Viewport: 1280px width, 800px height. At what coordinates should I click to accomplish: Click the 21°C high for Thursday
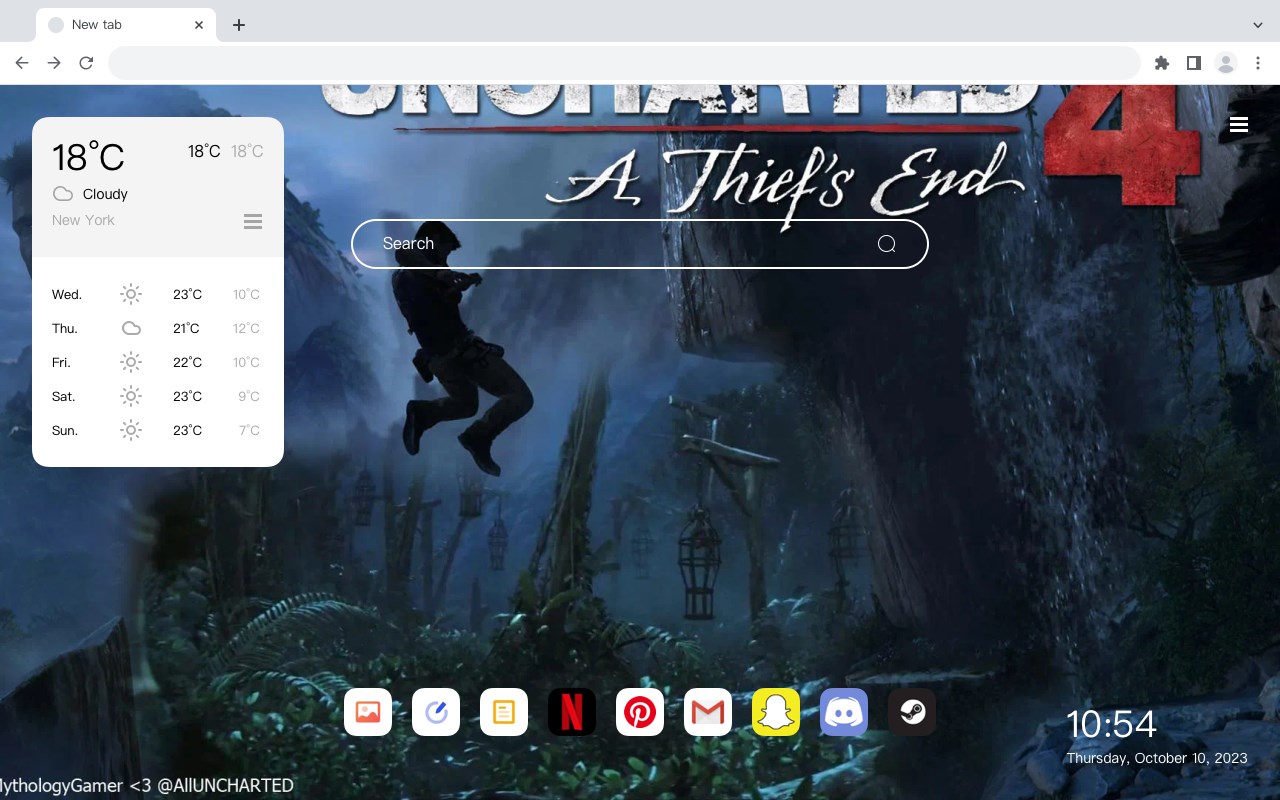point(187,328)
